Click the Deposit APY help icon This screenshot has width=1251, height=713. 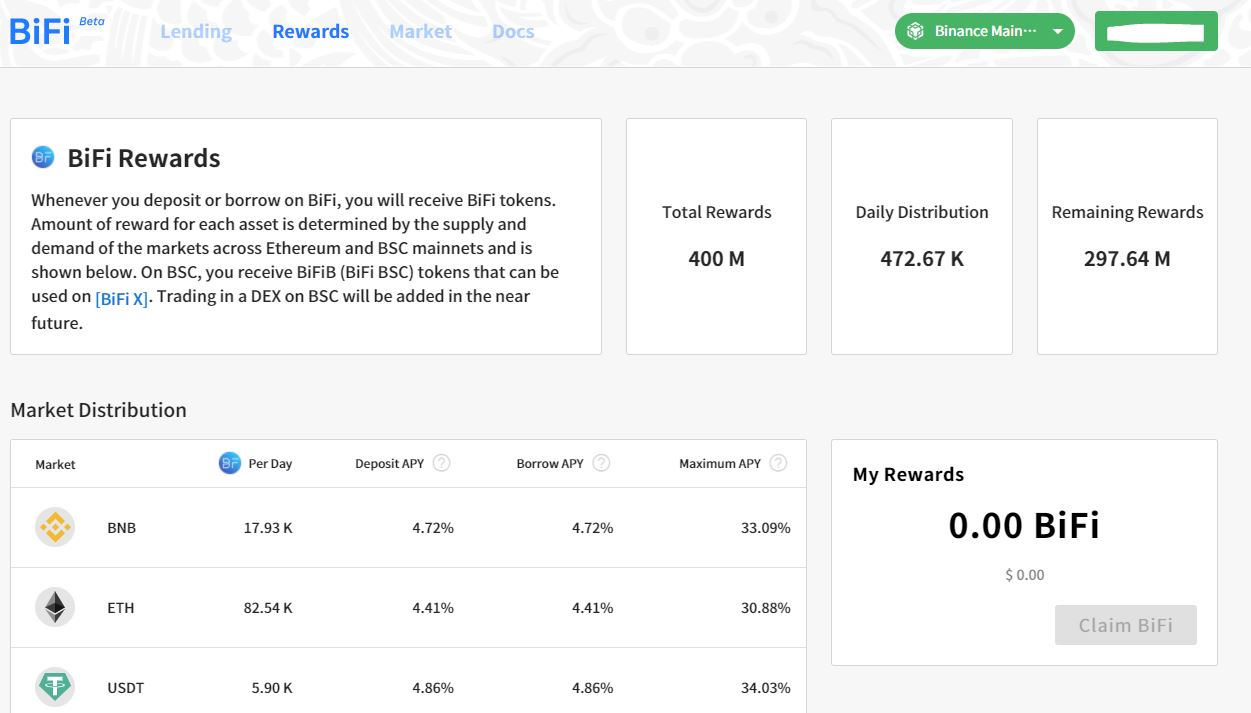pyautogui.click(x=441, y=463)
